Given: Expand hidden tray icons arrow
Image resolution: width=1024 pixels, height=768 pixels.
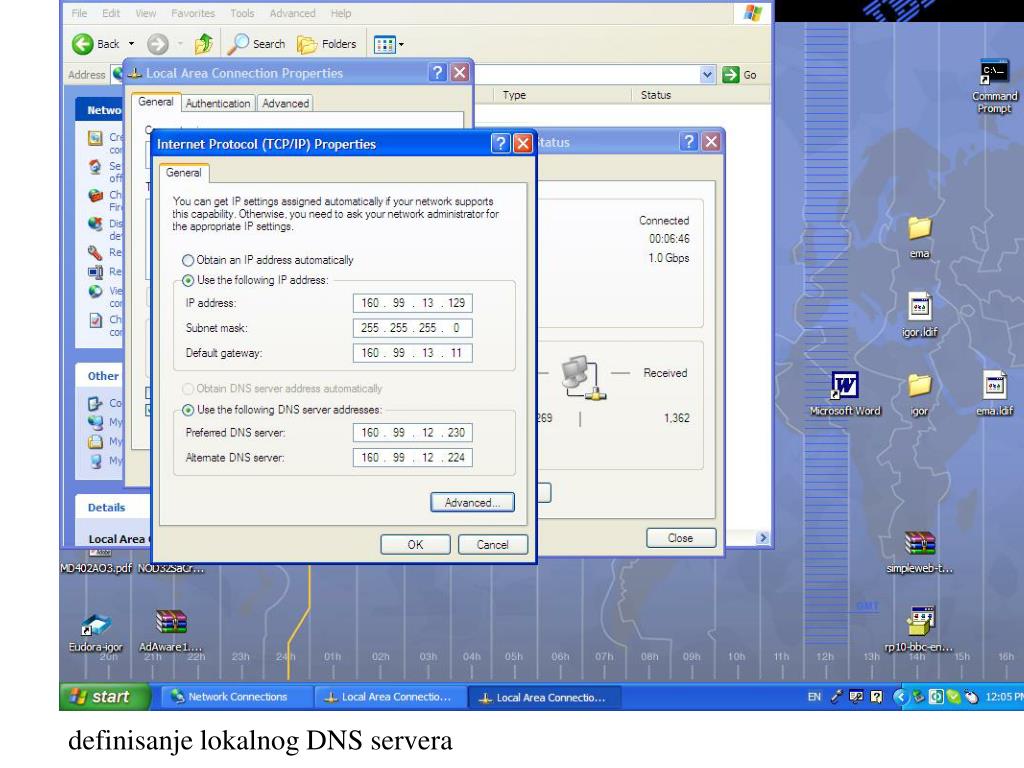Looking at the screenshot, I should [900, 697].
